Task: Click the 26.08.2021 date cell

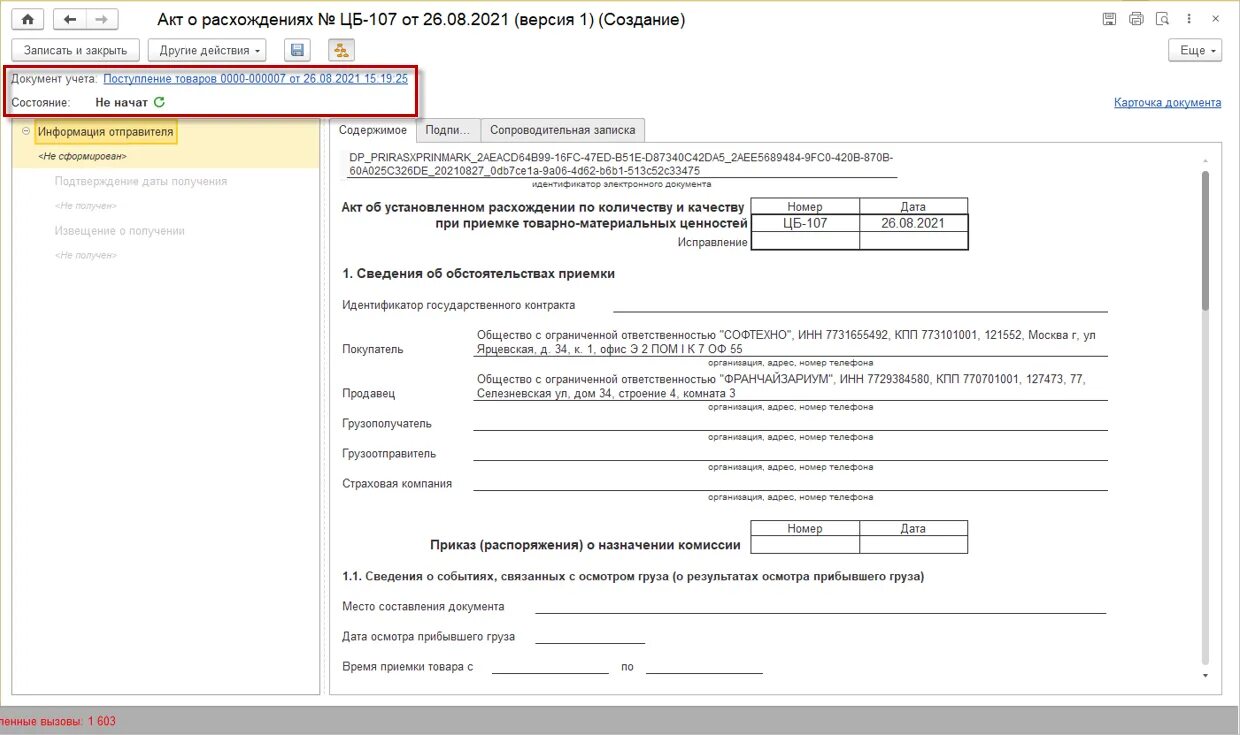Action: point(913,223)
